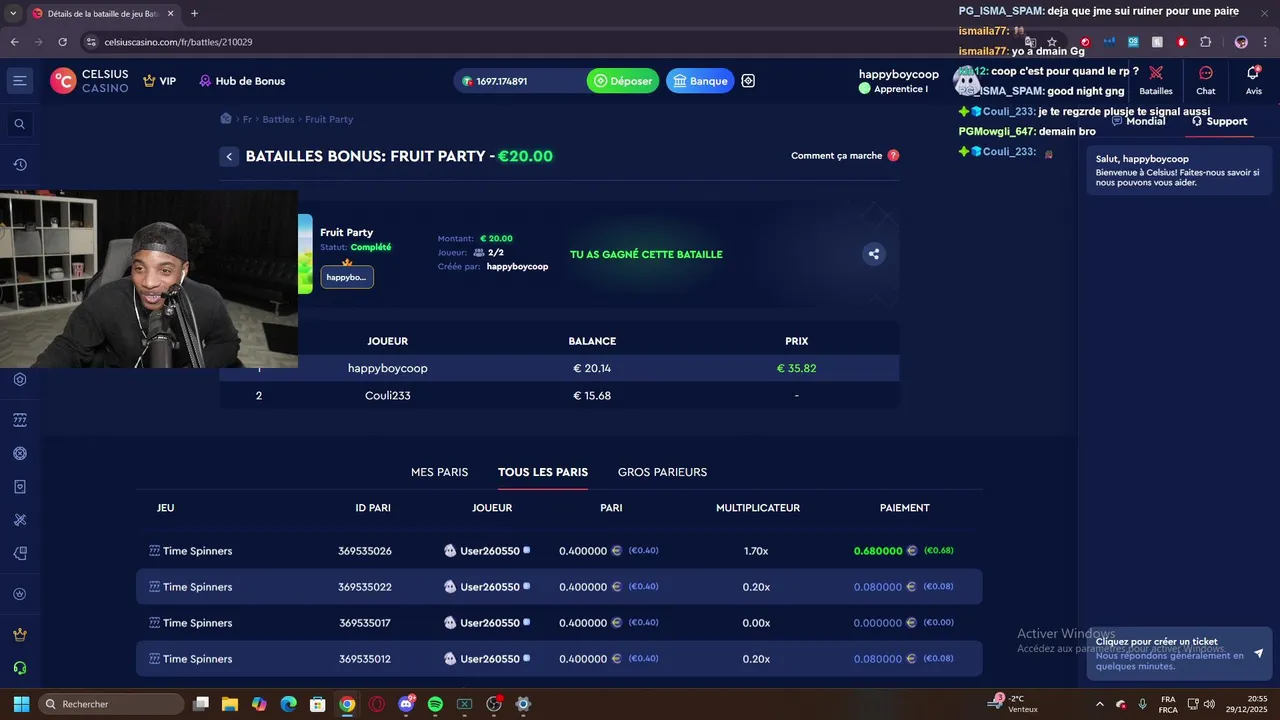Click the sidebar crown icon at bottom
Screen dimensions: 1280x720
(x=19, y=634)
